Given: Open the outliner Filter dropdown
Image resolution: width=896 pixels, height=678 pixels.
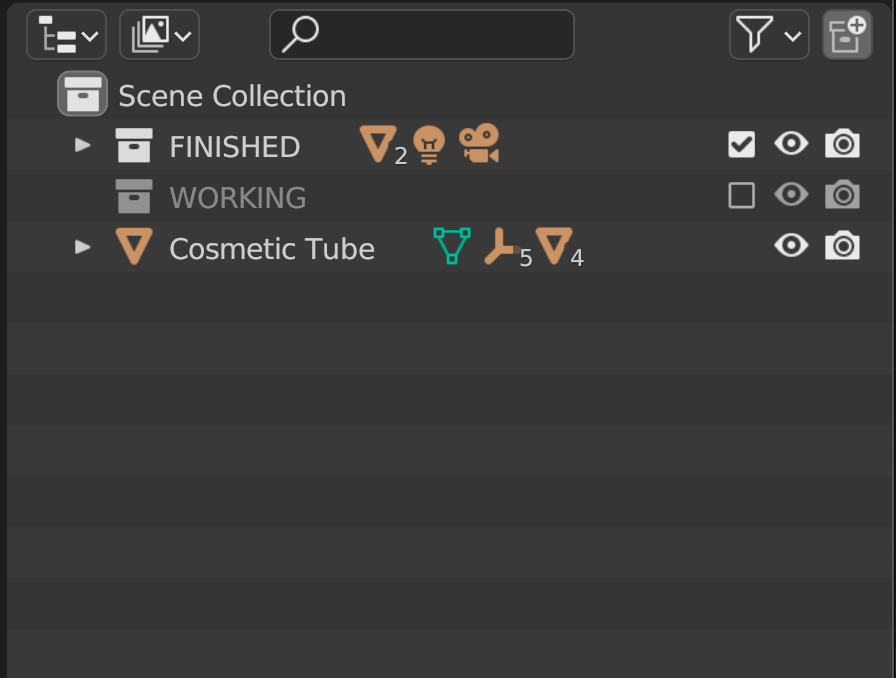Looking at the screenshot, I should coord(769,35).
